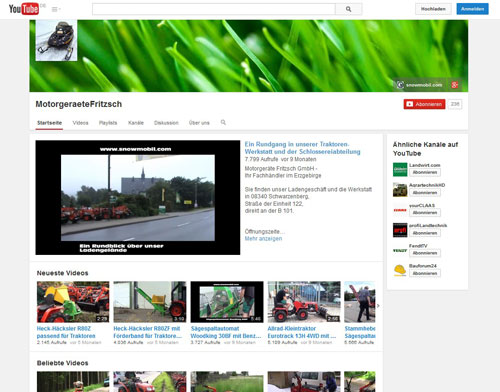The width and height of the screenshot is (500, 392).
Task: Show next videos with right arrow
Action: pyautogui.click(x=378, y=305)
